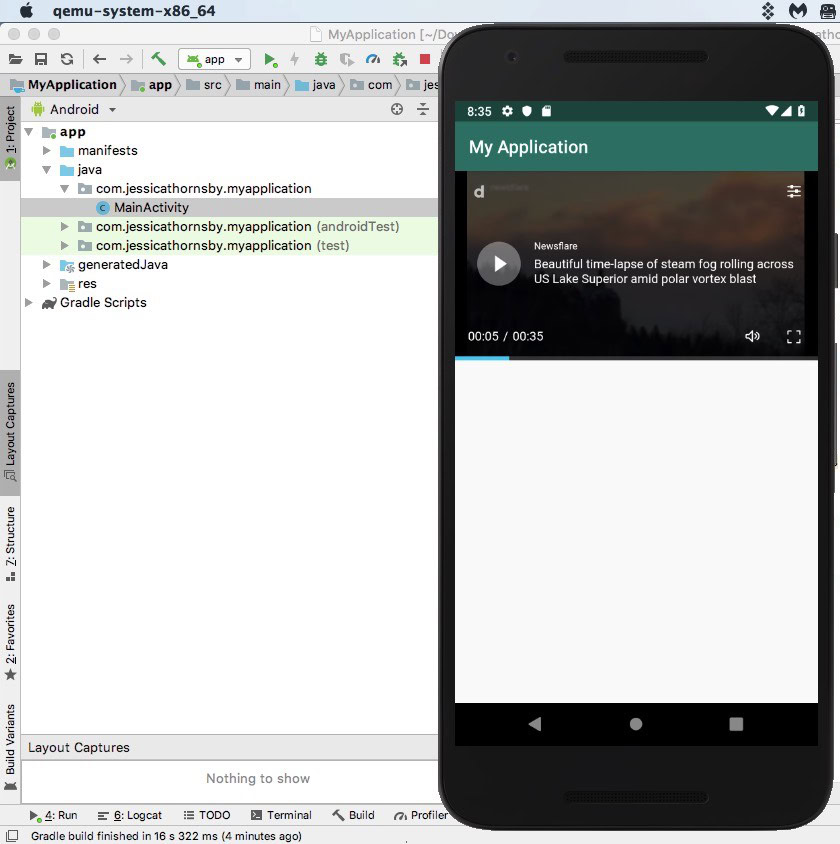
Task: Open video settings sliders icon in emulator
Action: tap(794, 191)
